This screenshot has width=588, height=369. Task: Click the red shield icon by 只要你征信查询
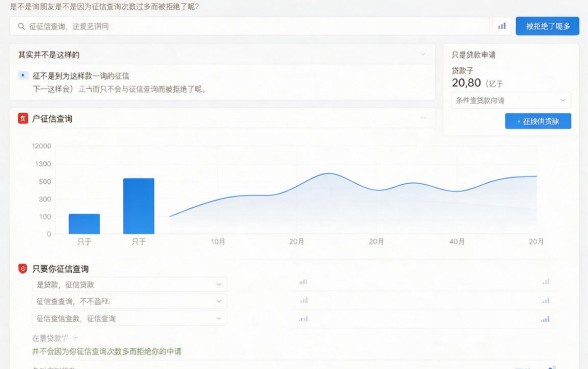click(x=23, y=268)
